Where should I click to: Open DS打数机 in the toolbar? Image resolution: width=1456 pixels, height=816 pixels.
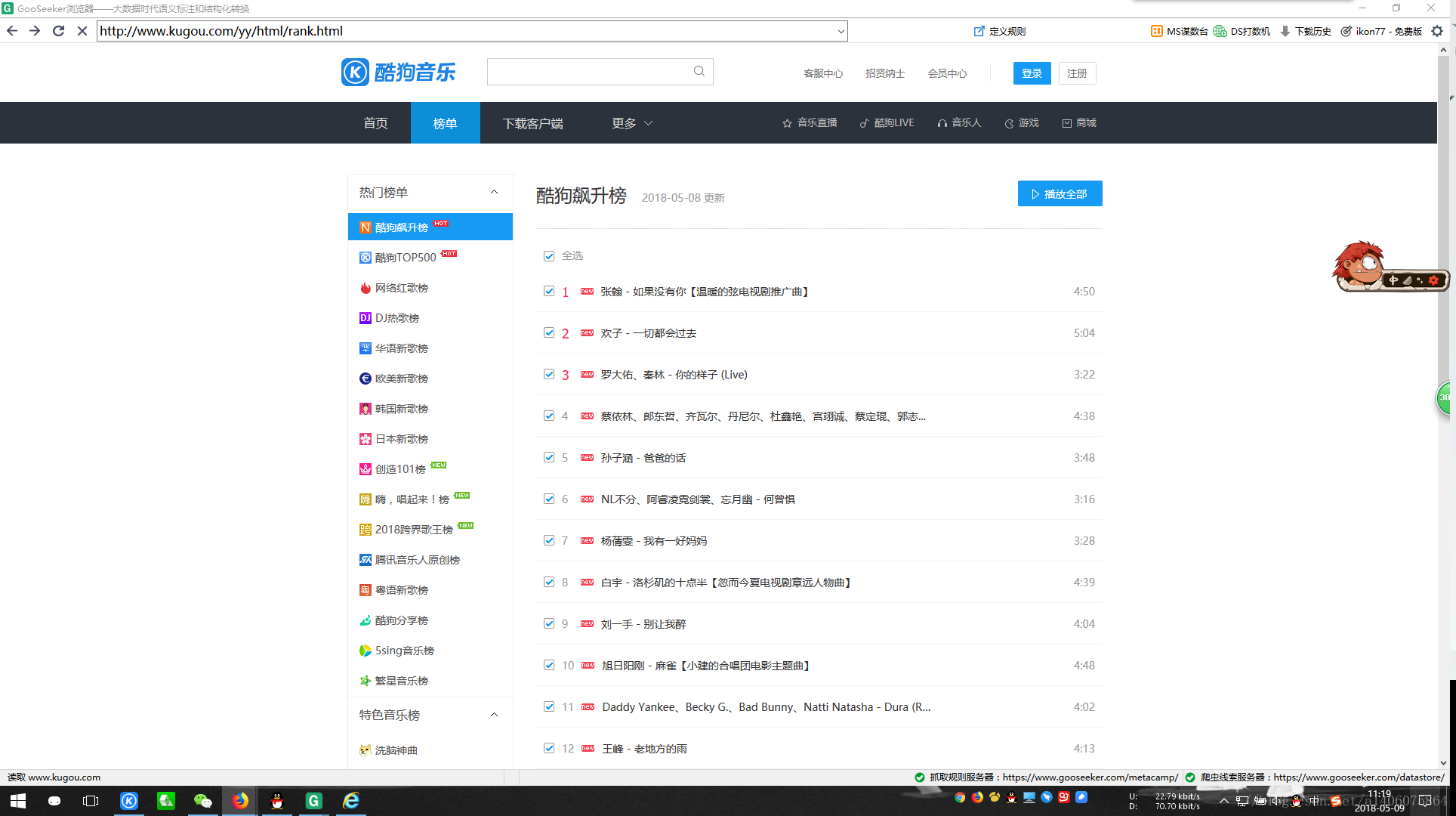(x=1242, y=31)
